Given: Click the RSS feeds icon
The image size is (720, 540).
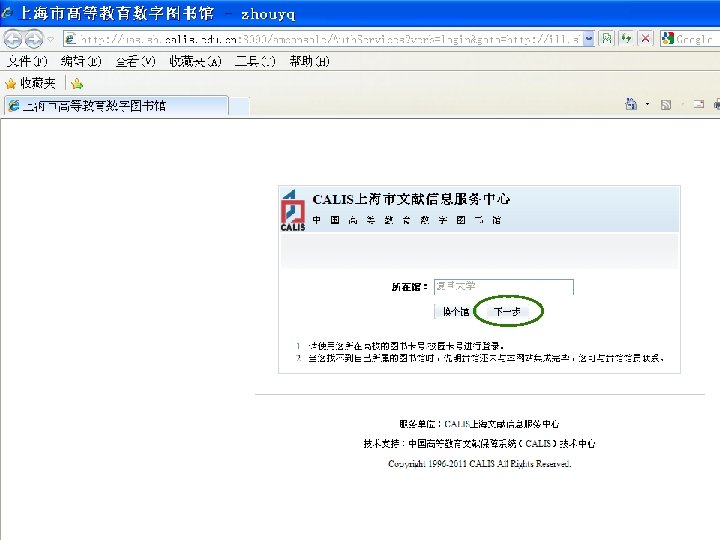Looking at the screenshot, I should point(666,105).
